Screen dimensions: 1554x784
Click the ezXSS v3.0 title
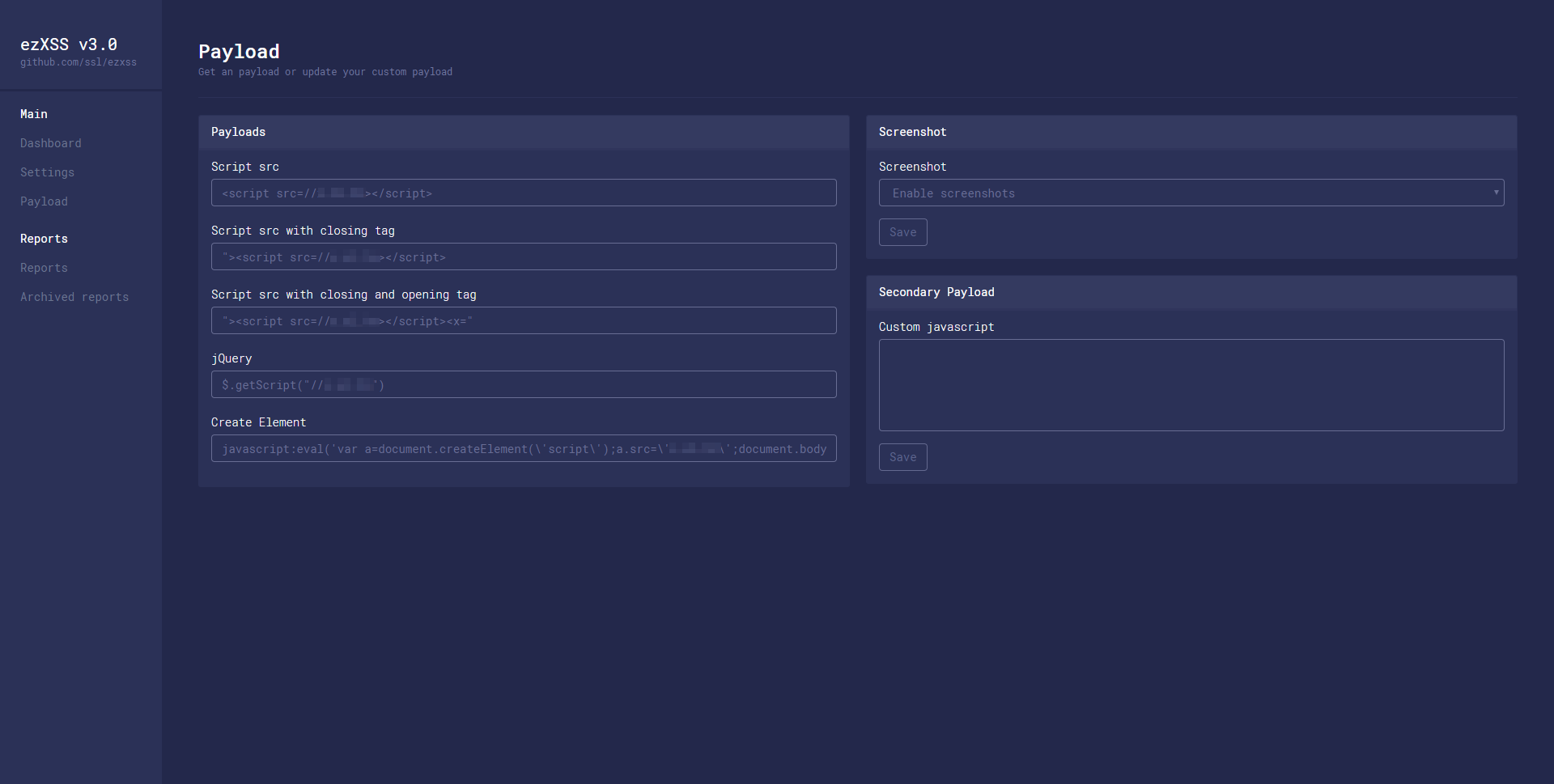pyautogui.click(x=69, y=44)
